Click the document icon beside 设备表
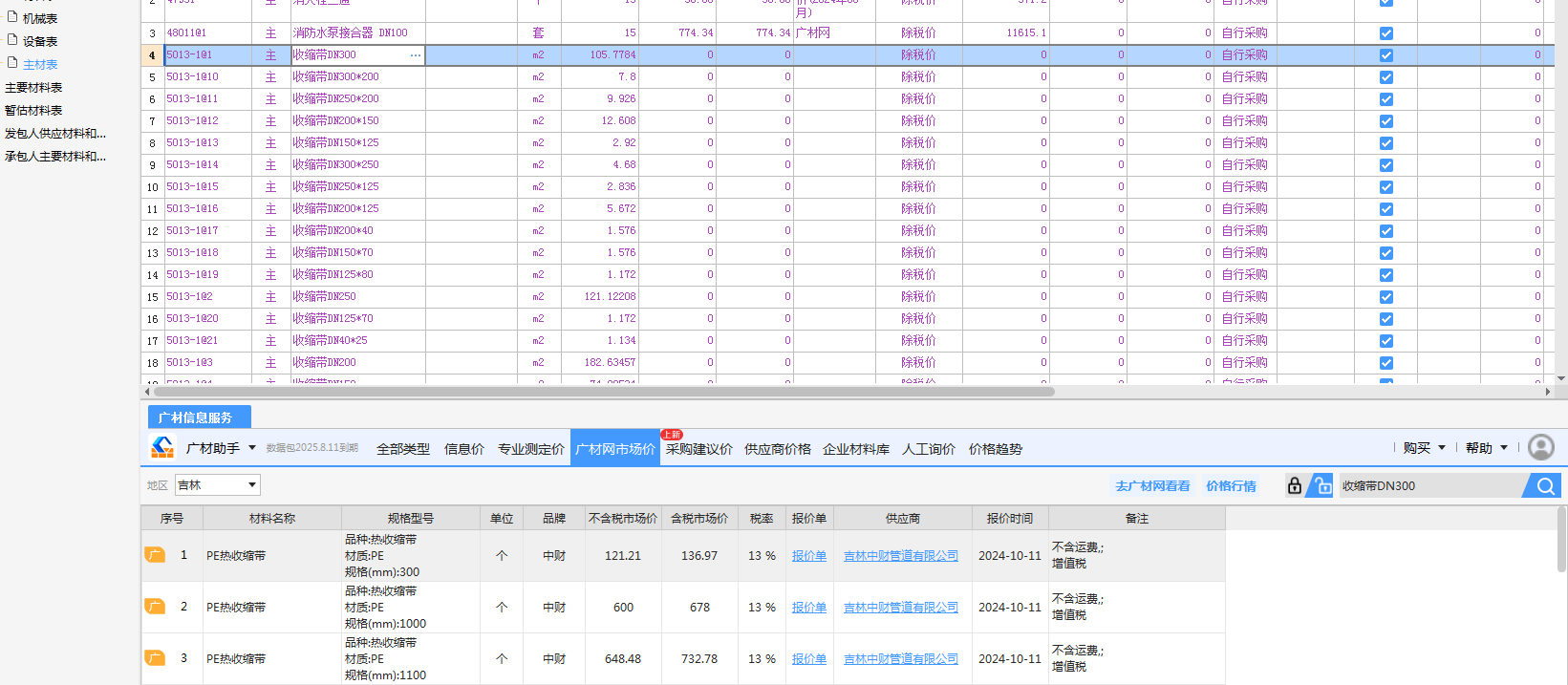1568x685 pixels. click(x=12, y=40)
